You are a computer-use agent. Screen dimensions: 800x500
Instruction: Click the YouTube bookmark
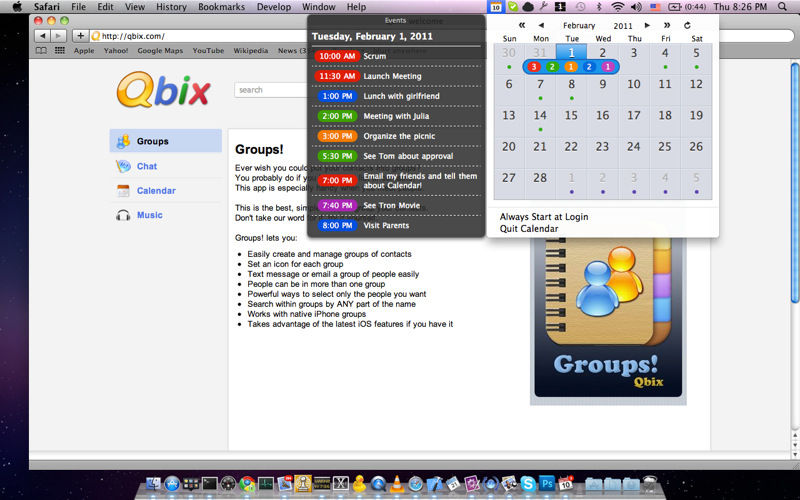(208, 51)
